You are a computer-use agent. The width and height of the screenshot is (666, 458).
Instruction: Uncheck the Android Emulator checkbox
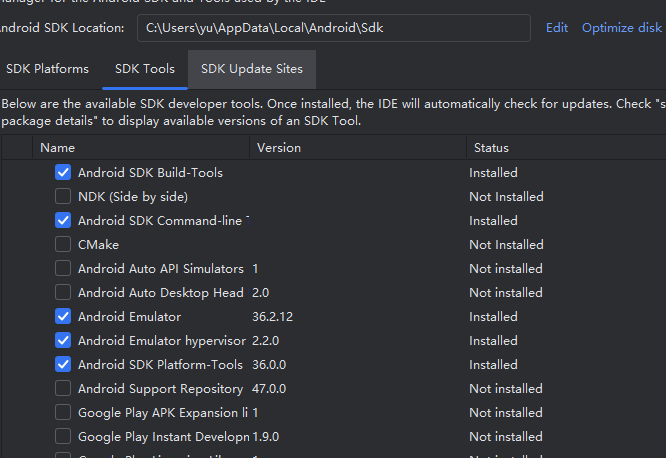[63, 317]
